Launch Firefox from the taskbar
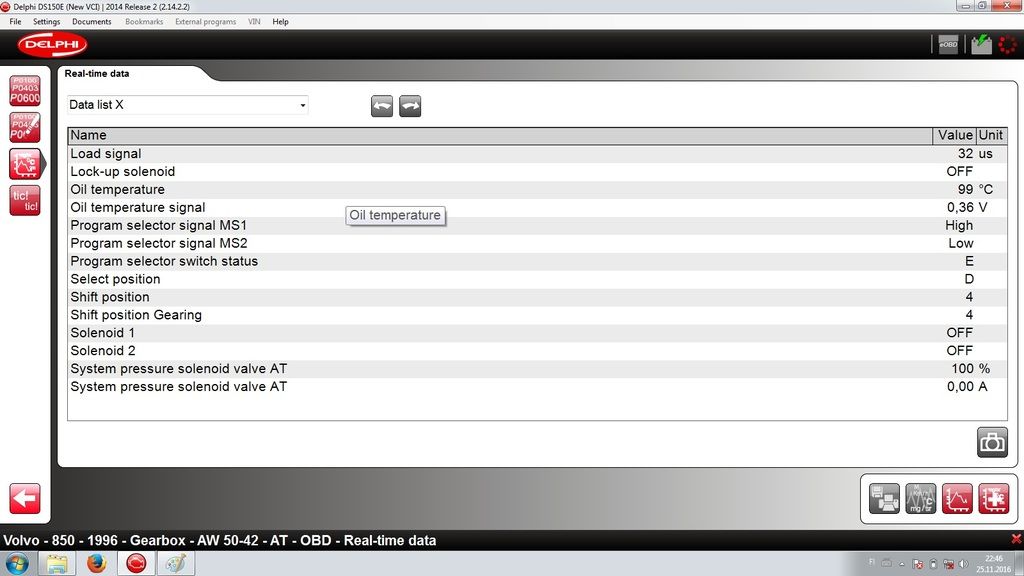1024x576 pixels. click(97, 563)
